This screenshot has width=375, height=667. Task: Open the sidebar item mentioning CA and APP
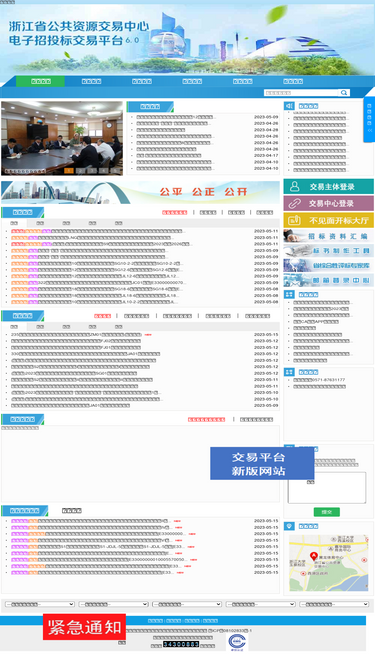[x=315, y=322]
